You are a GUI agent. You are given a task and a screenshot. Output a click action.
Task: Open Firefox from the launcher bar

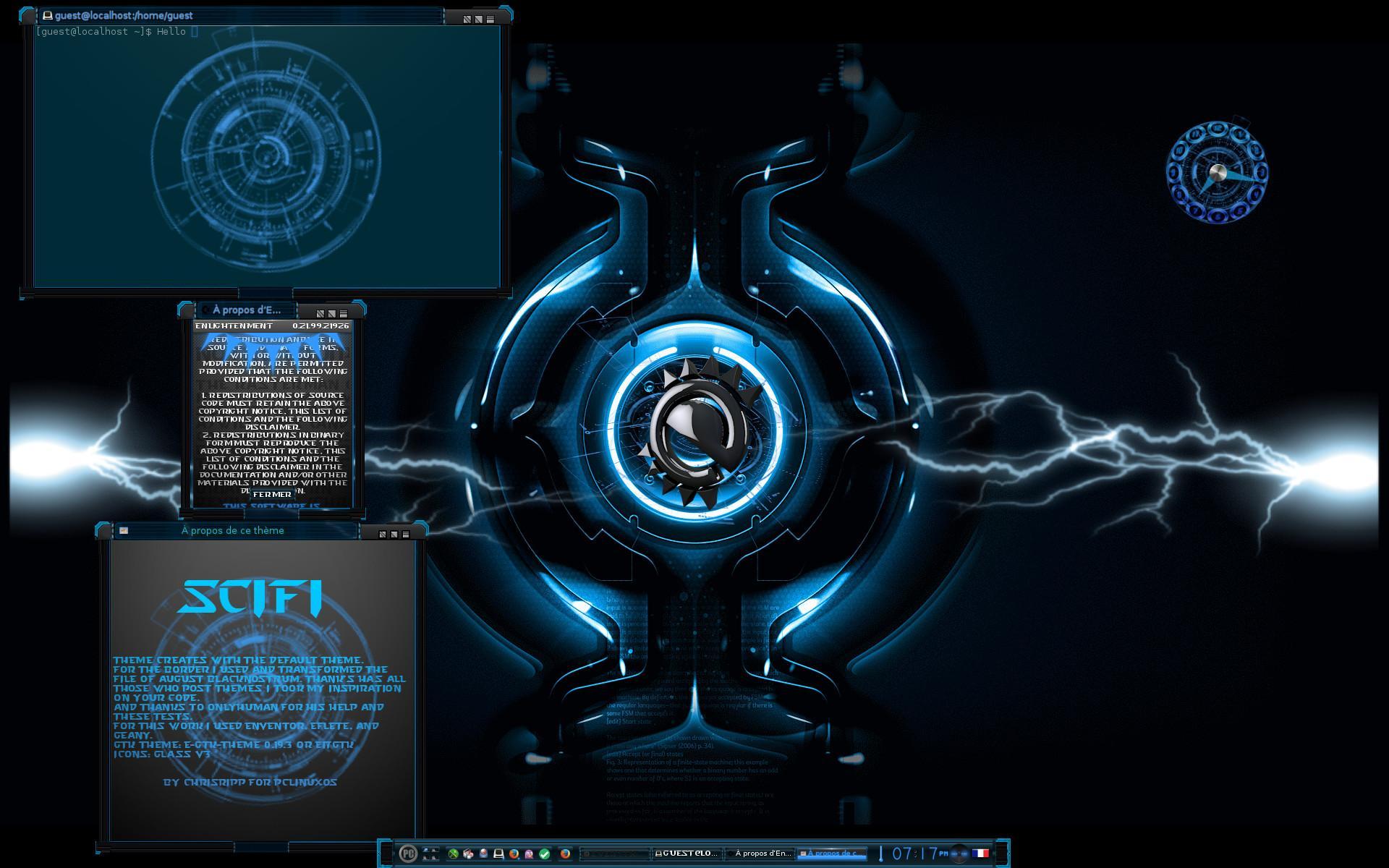pos(514,854)
